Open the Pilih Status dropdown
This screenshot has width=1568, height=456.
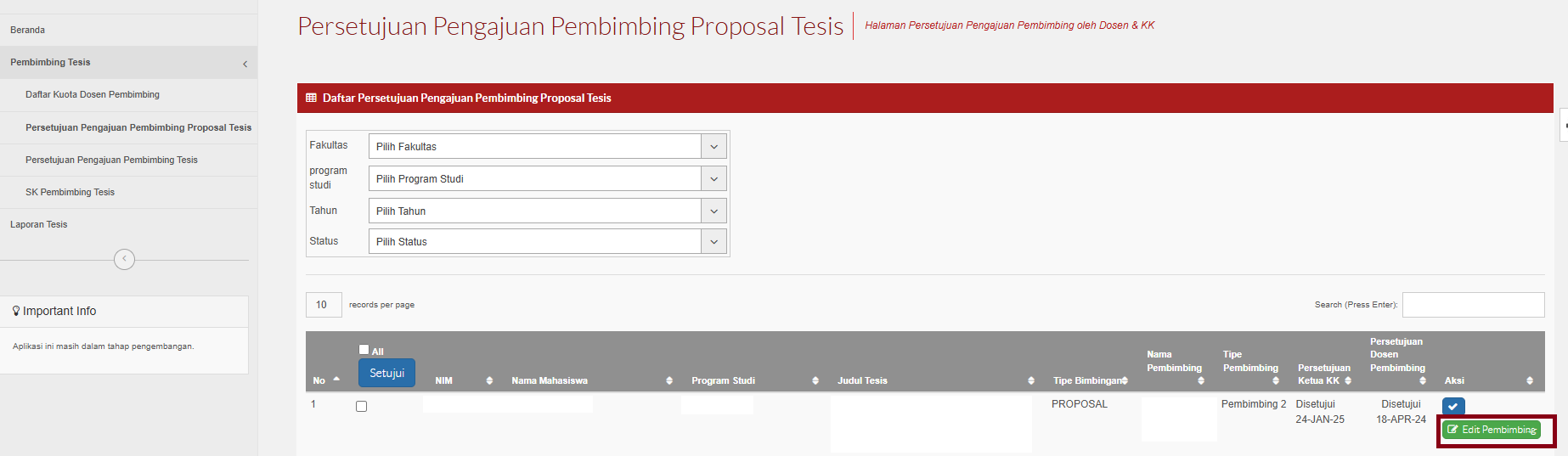[547, 241]
